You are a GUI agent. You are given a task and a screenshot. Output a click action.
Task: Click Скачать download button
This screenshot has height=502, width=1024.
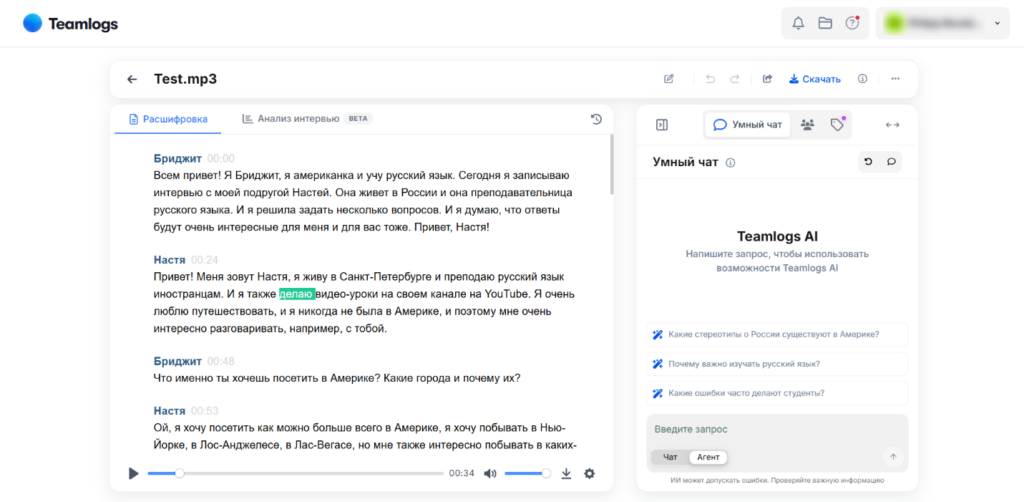(x=814, y=79)
